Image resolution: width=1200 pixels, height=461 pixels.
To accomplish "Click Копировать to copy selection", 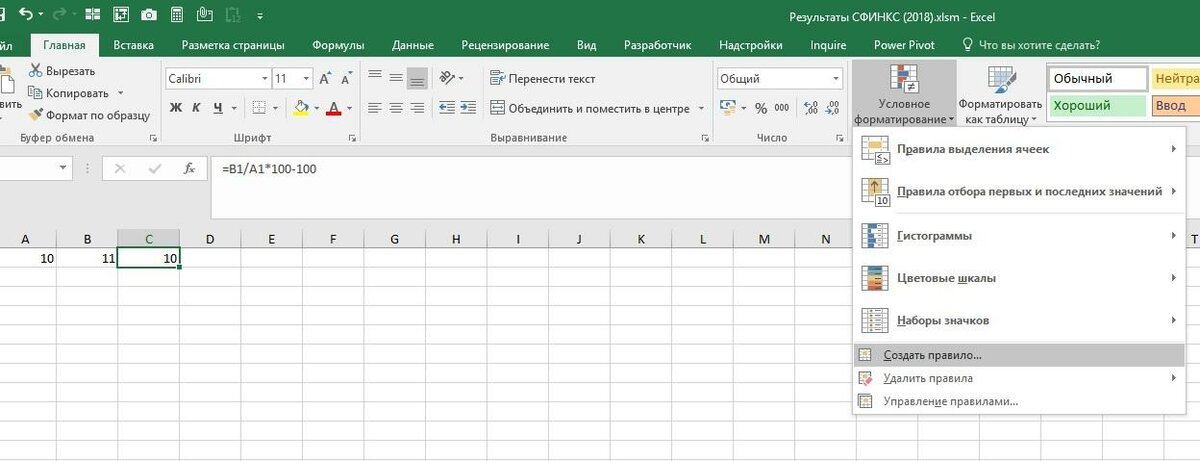I will coord(70,93).
